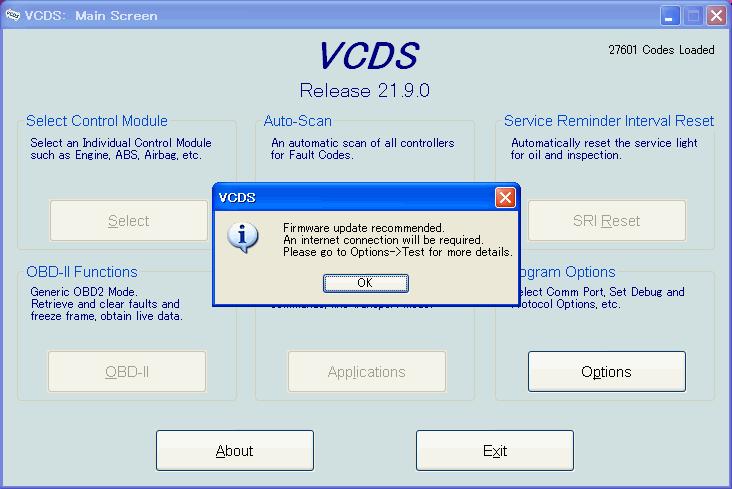Click the 'Select Control Module' group title
The height and width of the screenshot is (489, 732).
point(97,121)
